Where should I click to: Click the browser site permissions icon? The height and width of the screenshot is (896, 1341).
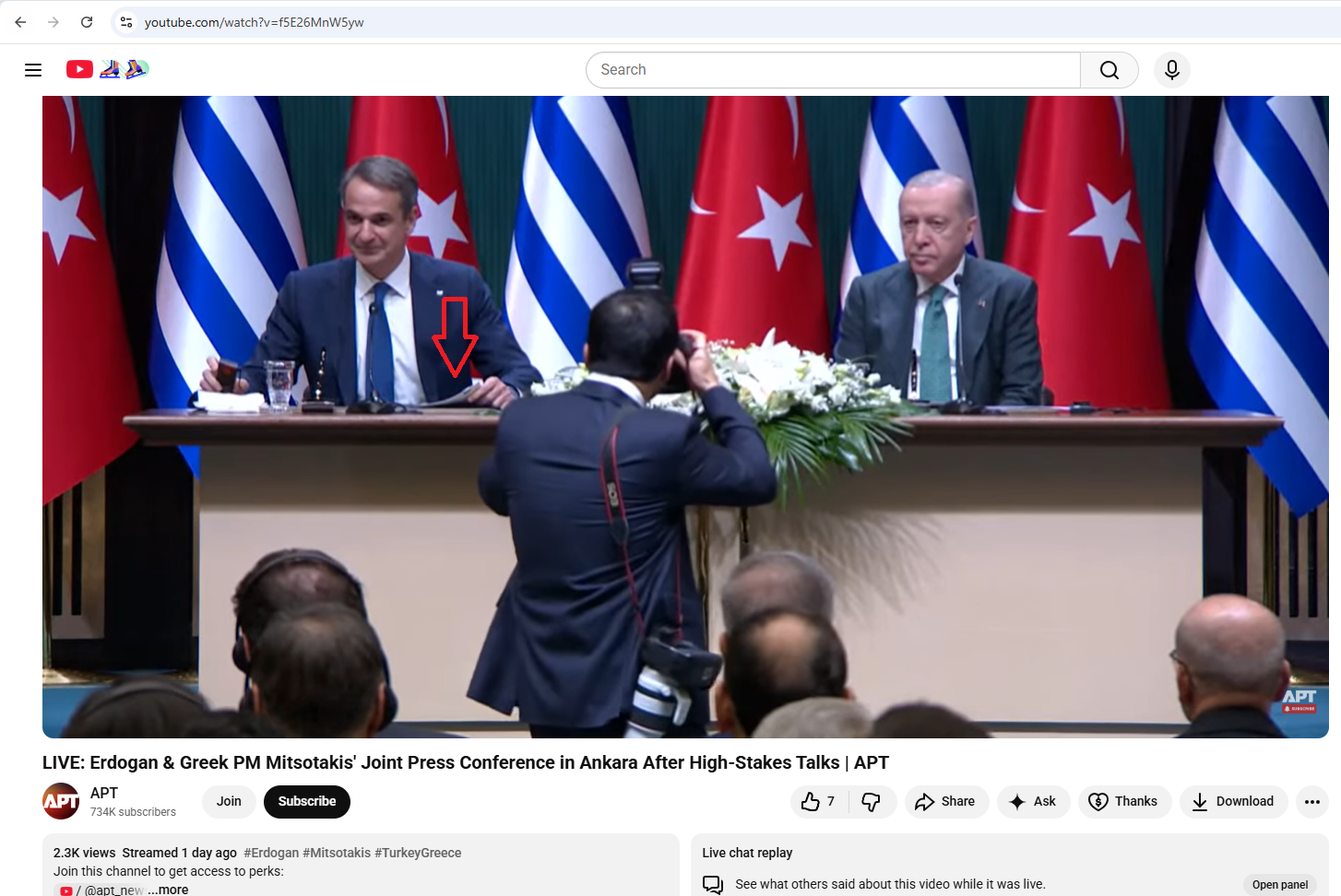tap(125, 22)
